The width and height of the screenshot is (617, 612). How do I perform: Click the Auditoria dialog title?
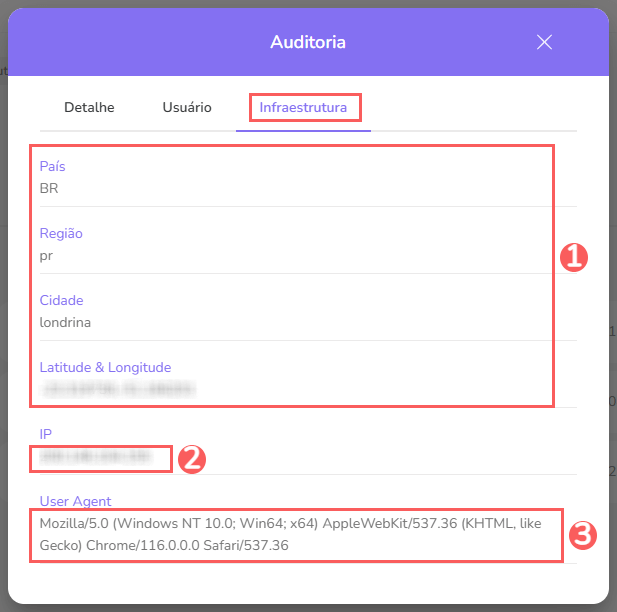[x=308, y=42]
